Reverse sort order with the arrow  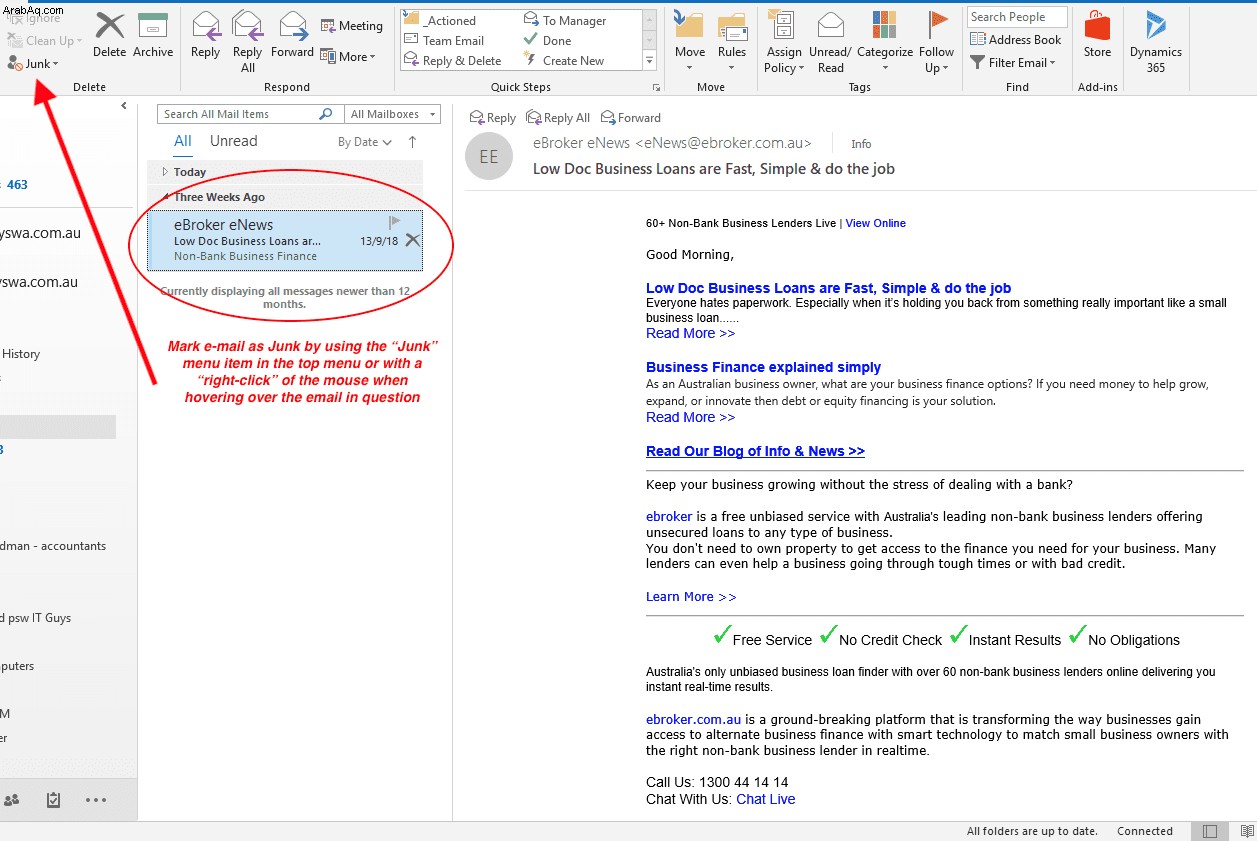(x=413, y=142)
